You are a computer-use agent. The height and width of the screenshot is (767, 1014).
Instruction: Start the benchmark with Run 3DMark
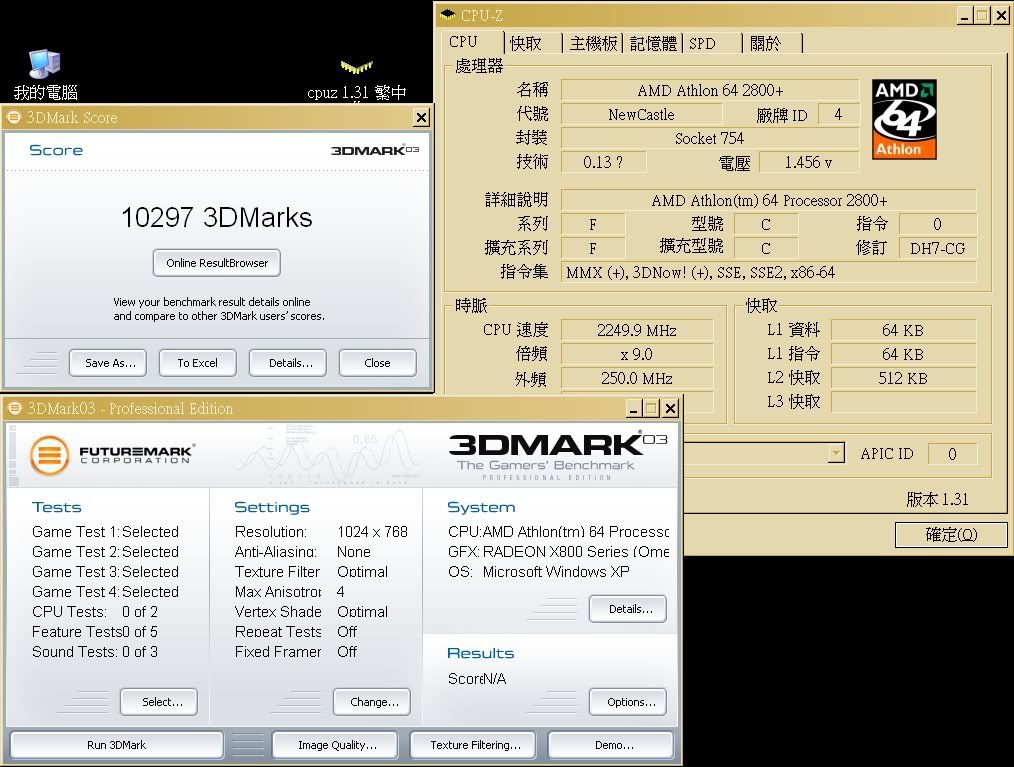pos(116,745)
